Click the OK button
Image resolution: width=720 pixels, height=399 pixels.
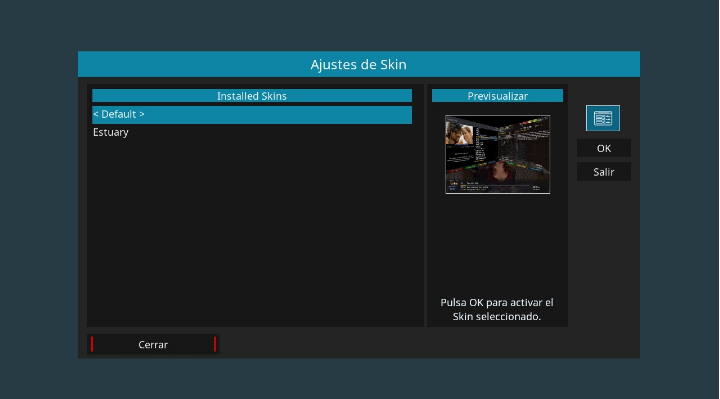pos(603,148)
